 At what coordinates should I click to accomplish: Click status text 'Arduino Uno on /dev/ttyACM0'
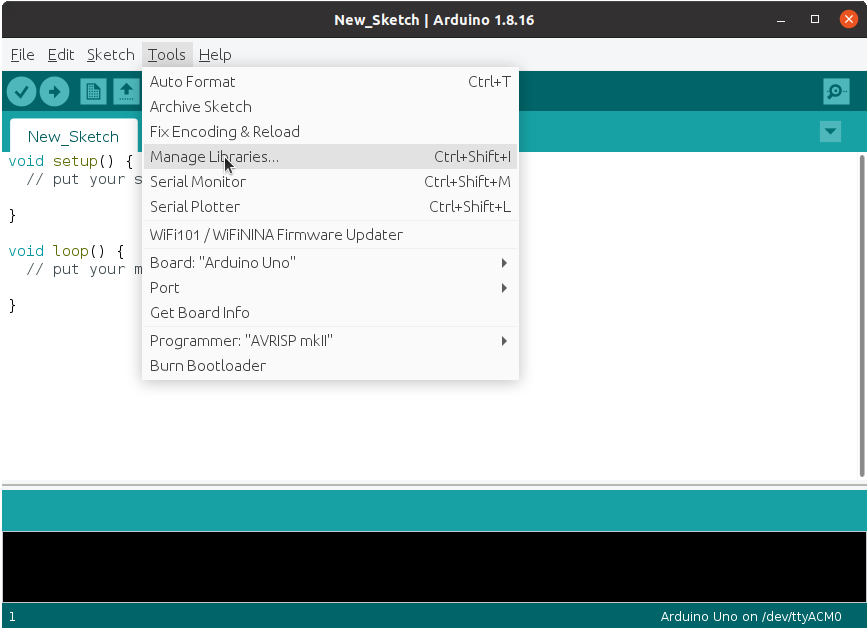pos(751,616)
